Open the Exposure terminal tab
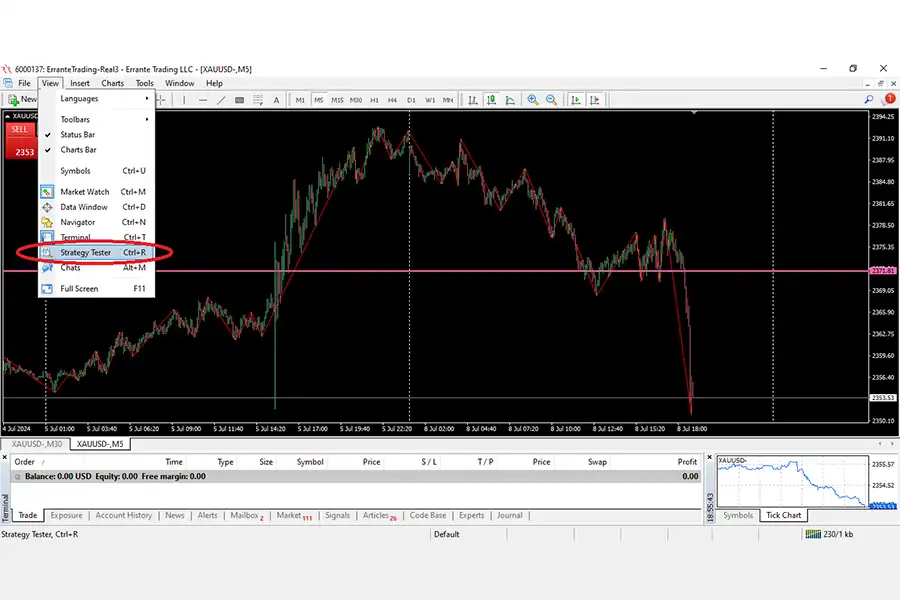The height and width of the screenshot is (600, 900). point(67,516)
